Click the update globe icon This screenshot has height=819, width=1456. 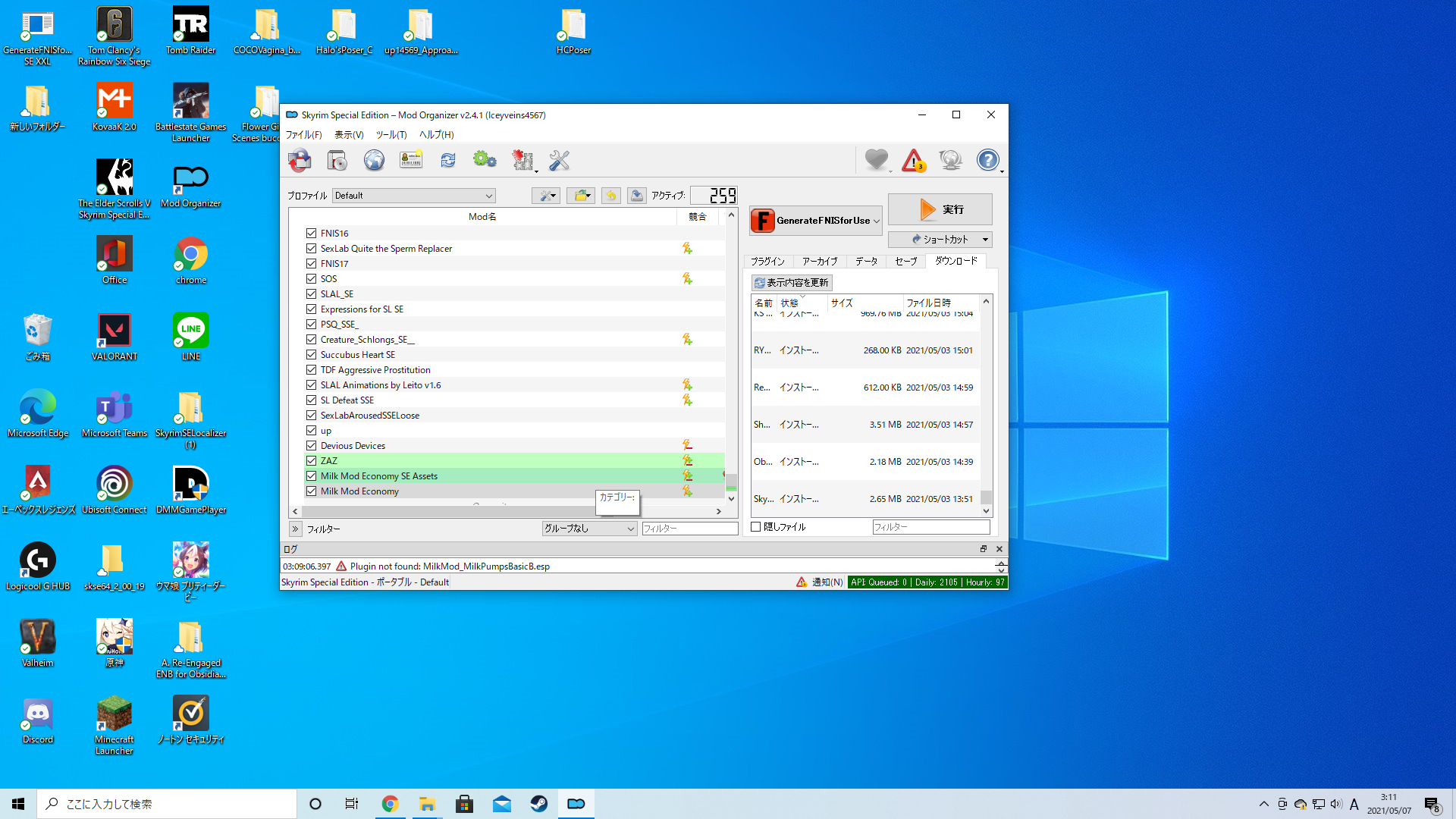950,160
